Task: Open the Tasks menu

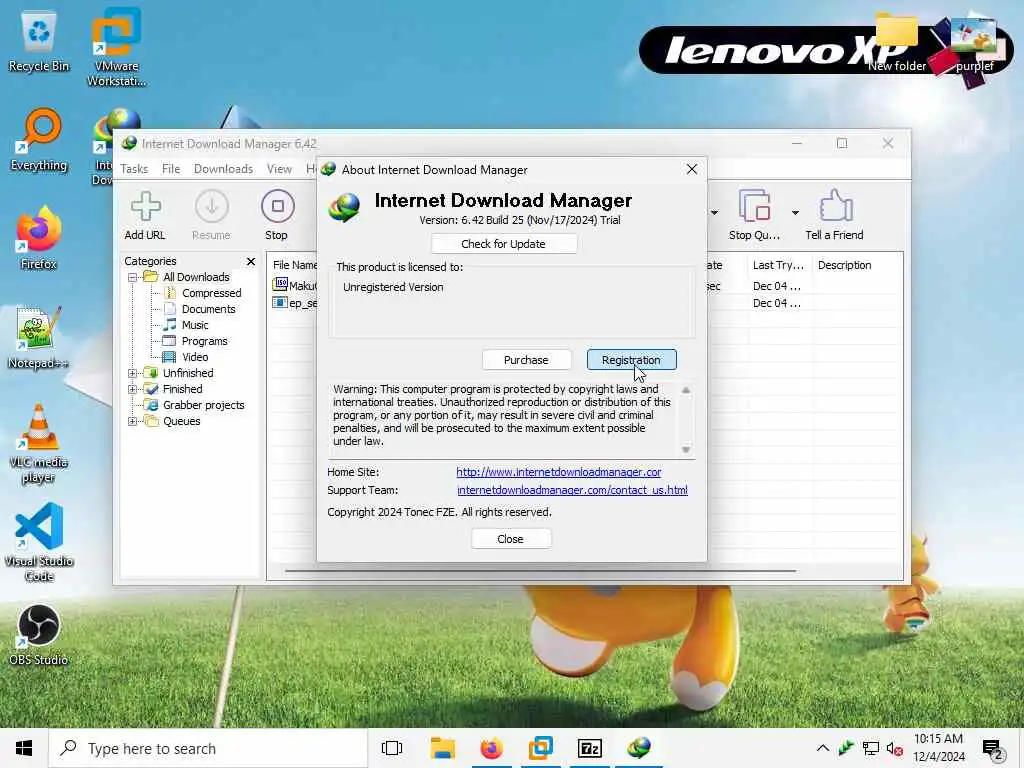Action: point(134,169)
